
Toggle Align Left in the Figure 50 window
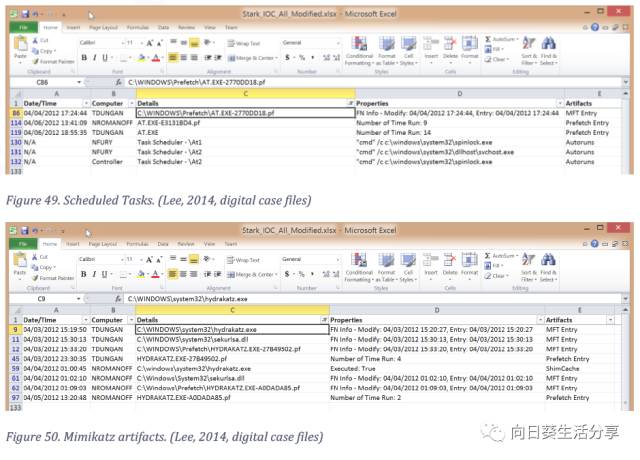pos(173,274)
